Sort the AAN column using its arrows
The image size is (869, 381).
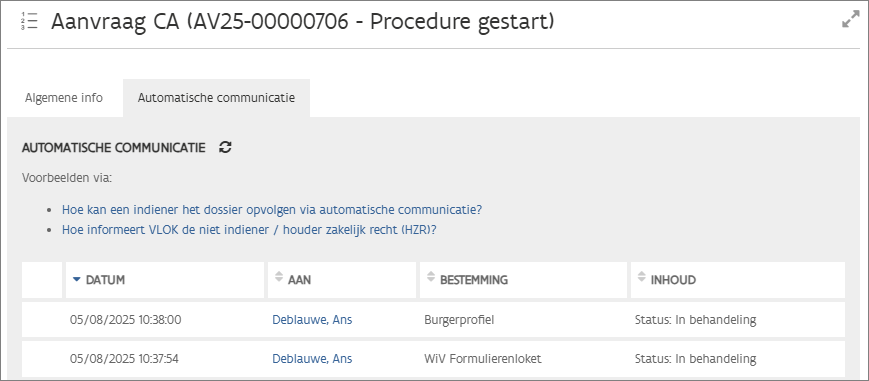click(279, 276)
